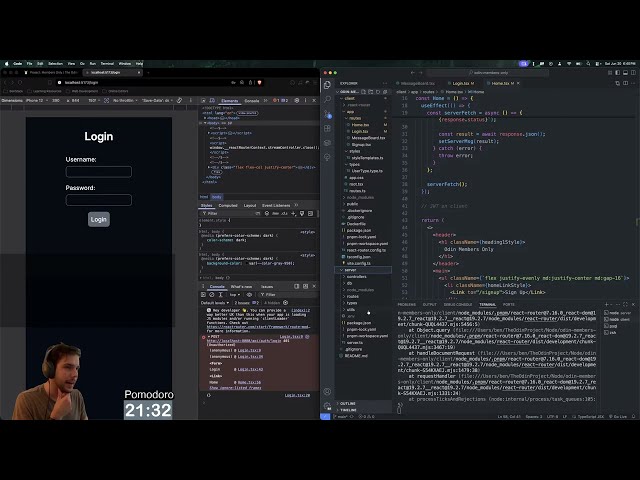The height and width of the screenshot is (480, 640).
Task: Click the new style rule plus icon
Action: tap(293, 213)
